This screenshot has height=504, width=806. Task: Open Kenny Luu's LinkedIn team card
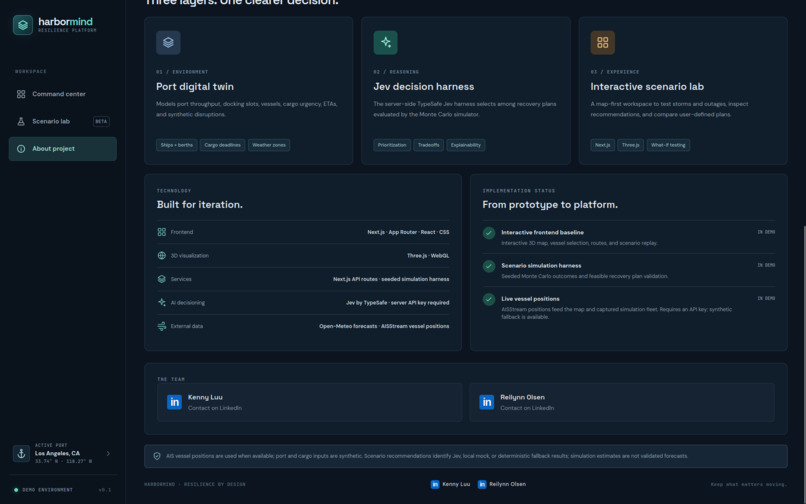(x=309, y=402)
